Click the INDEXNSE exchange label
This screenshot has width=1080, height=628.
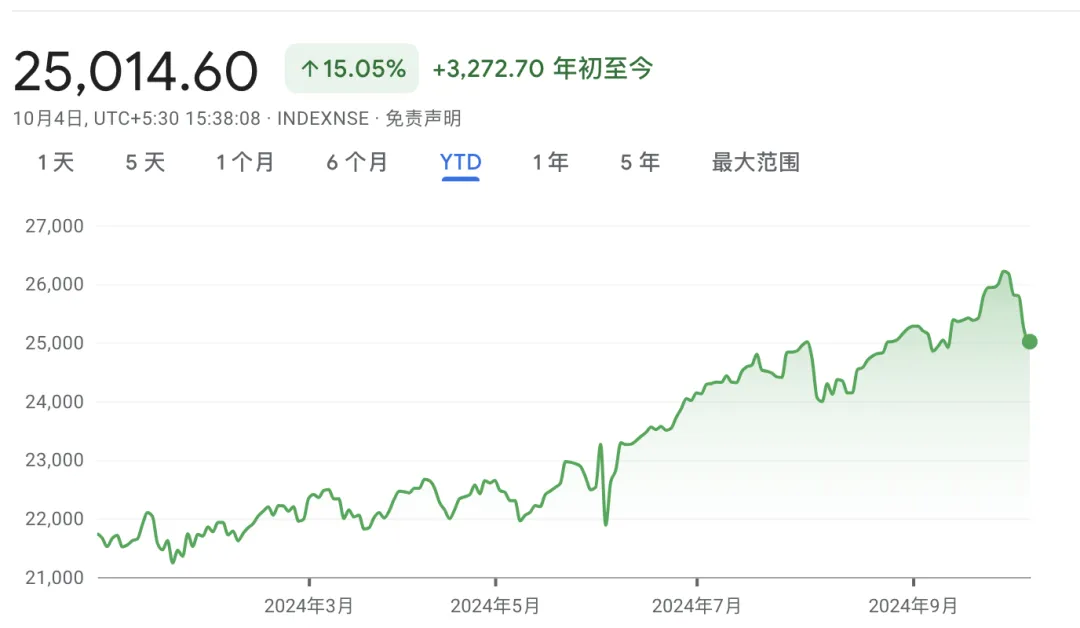321,118
